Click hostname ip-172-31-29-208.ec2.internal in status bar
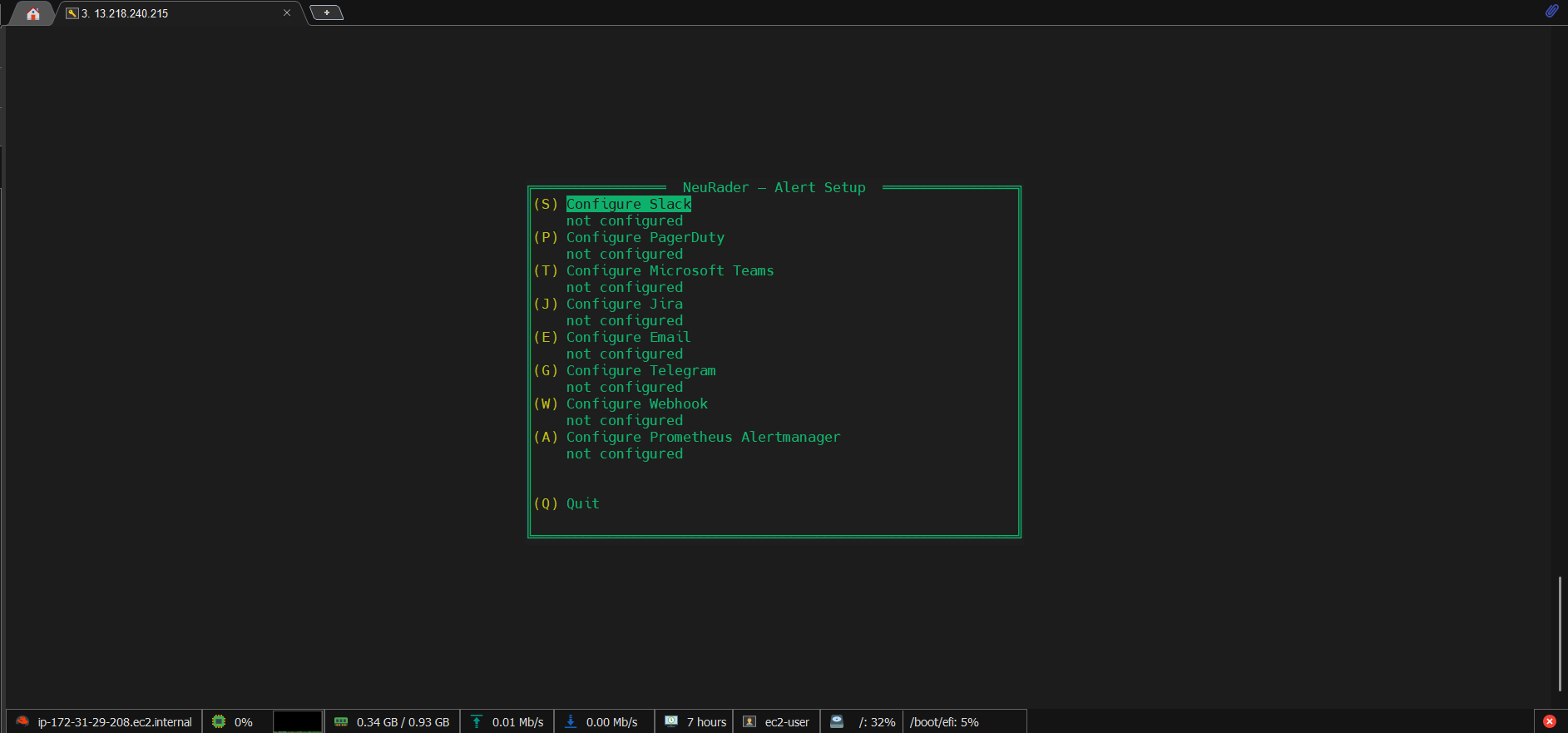This screenshot has width=1568, height=733. click(x=115, y=722)
